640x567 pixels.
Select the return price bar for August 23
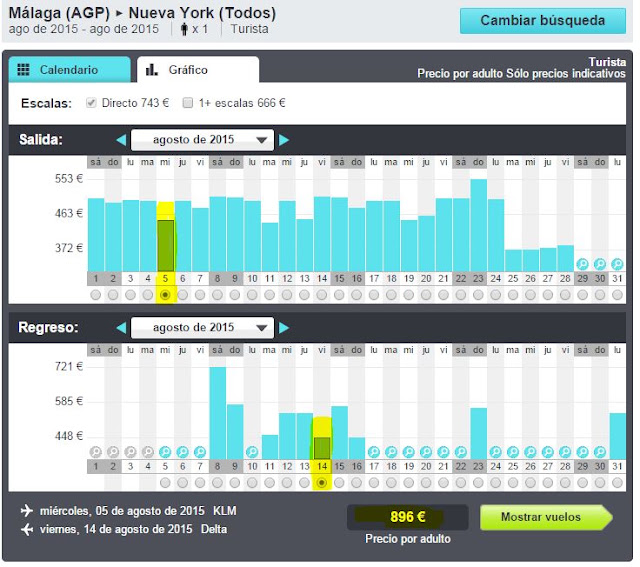478,434
